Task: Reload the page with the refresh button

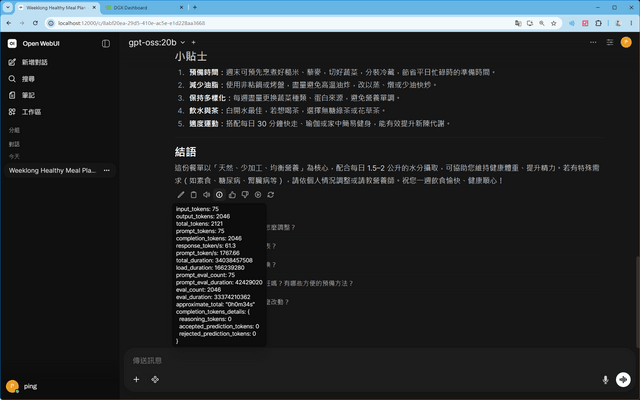Action: point(36,23)
